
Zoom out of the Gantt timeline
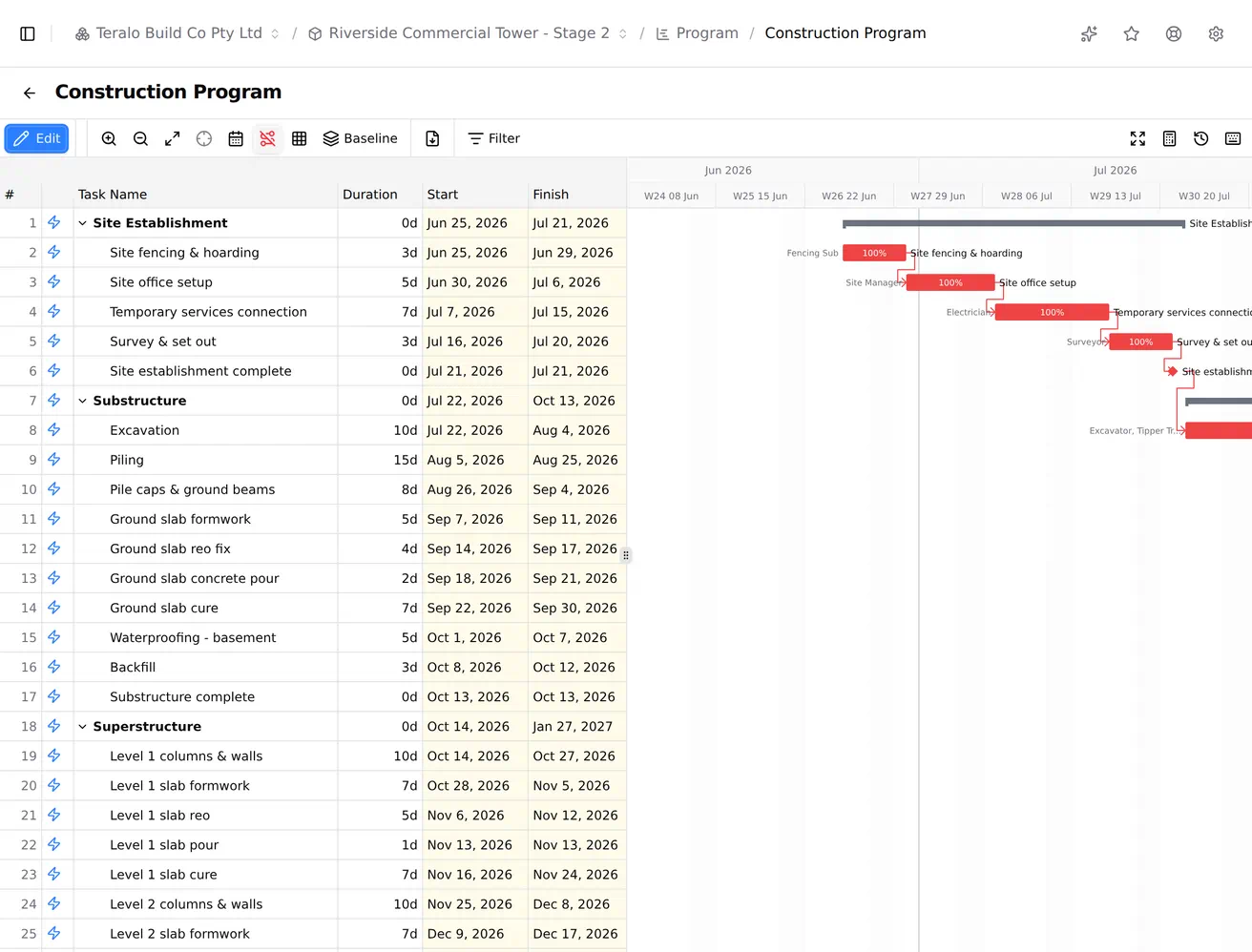click(x=140, y=138)
